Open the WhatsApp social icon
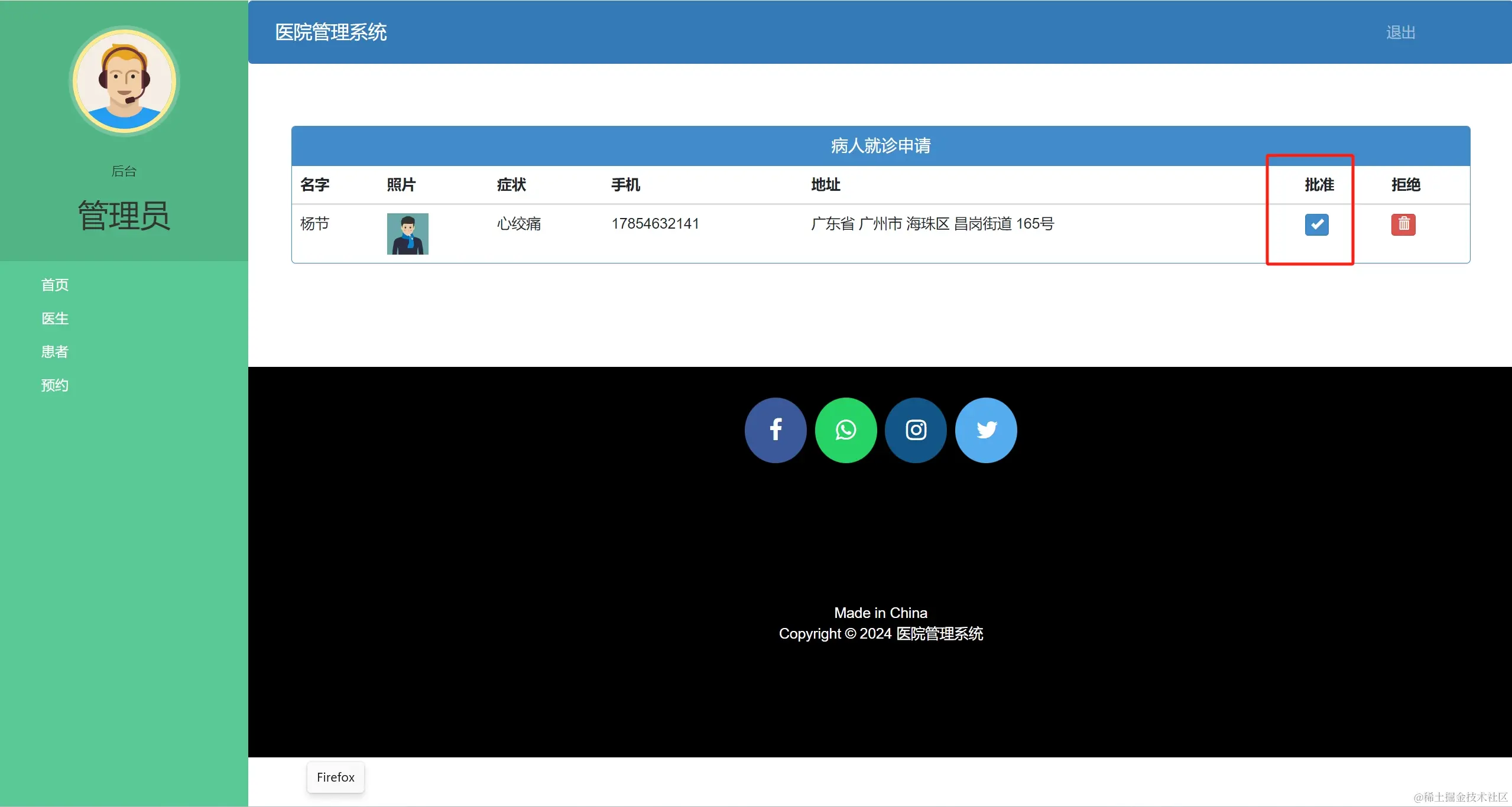 click(x=846, y=430)
